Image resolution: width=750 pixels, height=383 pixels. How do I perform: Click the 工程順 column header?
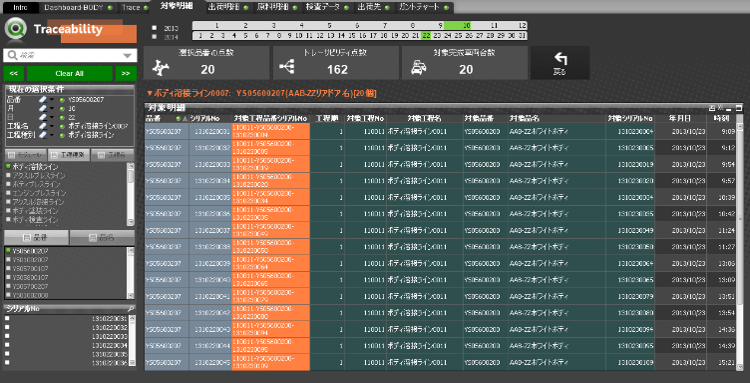click(327, 118)
